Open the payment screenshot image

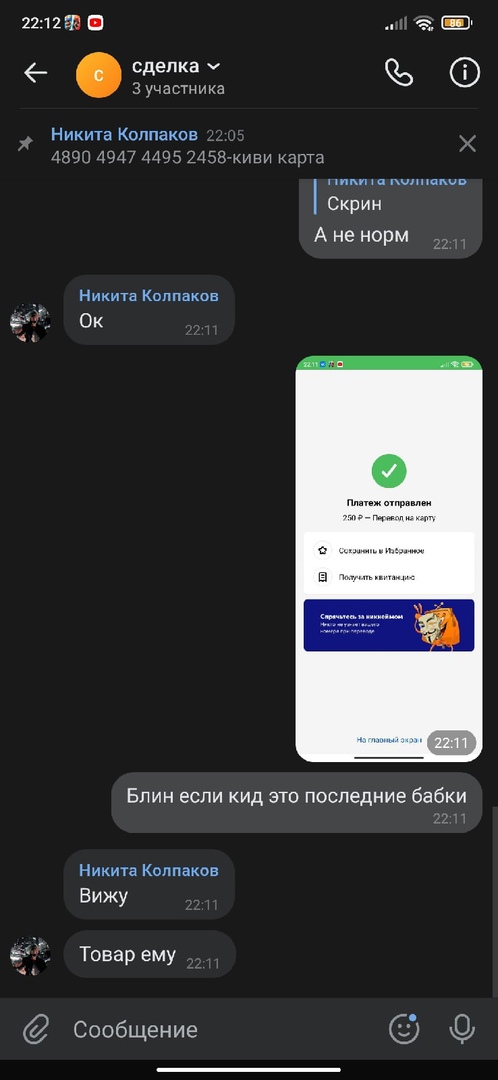coord(389,559)
